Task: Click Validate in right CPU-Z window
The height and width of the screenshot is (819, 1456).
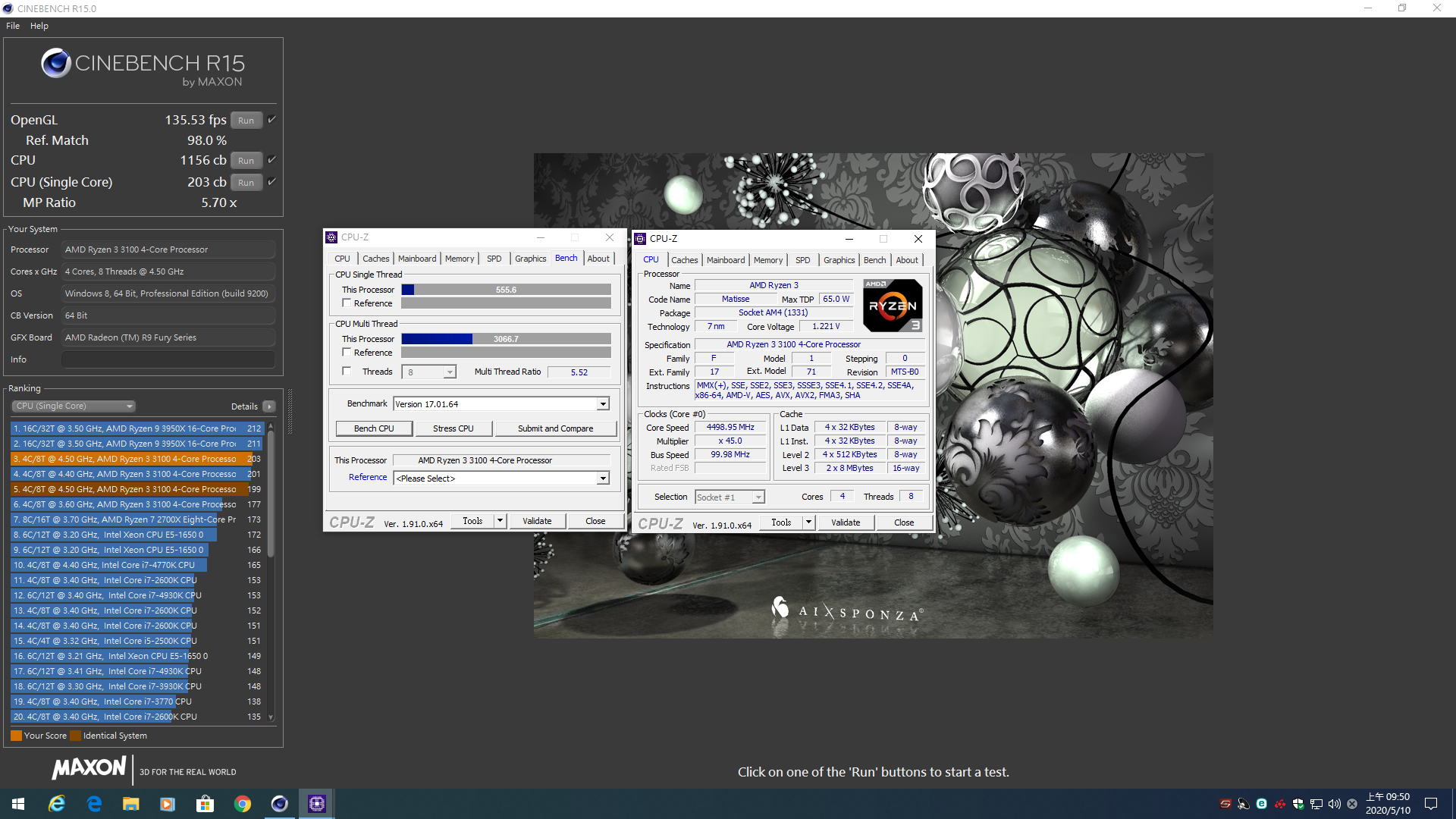Action: (x=846, y=522)
